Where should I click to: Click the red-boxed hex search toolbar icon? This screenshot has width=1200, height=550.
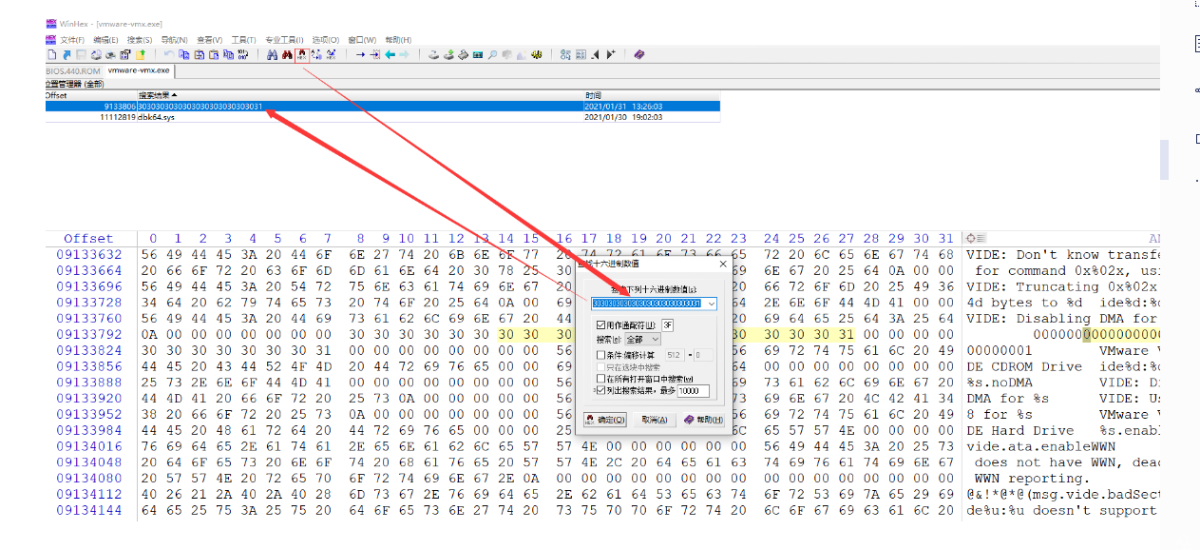coord(301,54)
